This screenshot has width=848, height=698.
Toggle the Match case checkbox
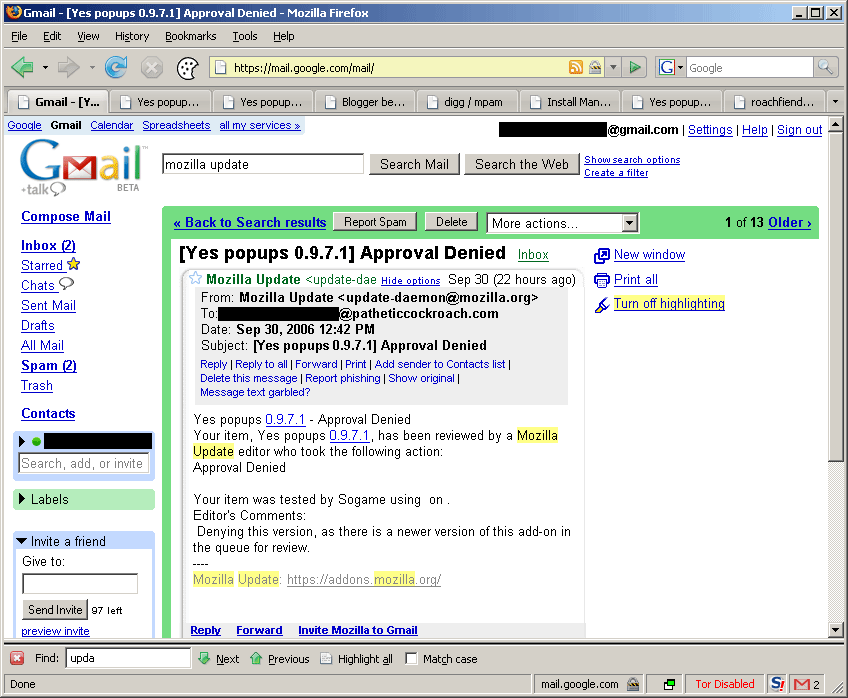[x=411, y=658]
